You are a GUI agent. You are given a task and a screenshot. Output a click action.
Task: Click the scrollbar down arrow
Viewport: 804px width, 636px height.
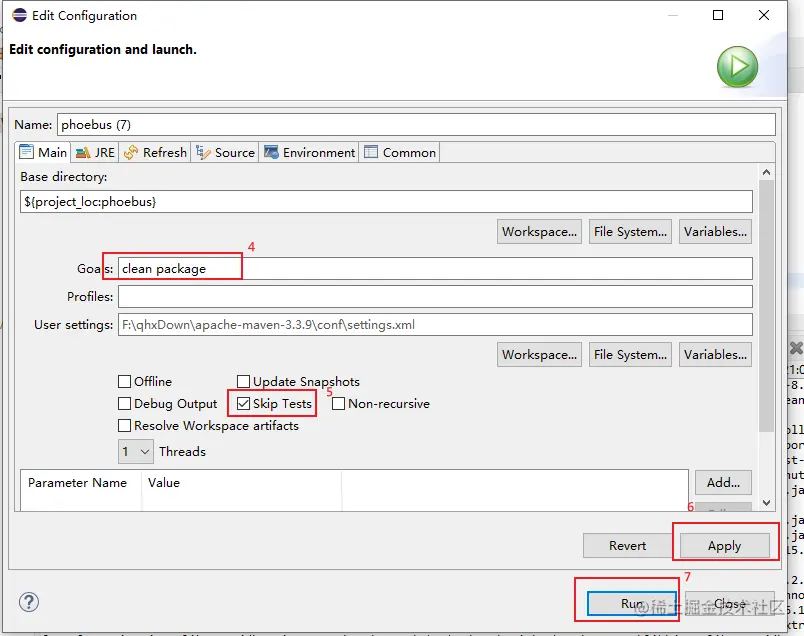pyautogui.click(x=767, y=503)
